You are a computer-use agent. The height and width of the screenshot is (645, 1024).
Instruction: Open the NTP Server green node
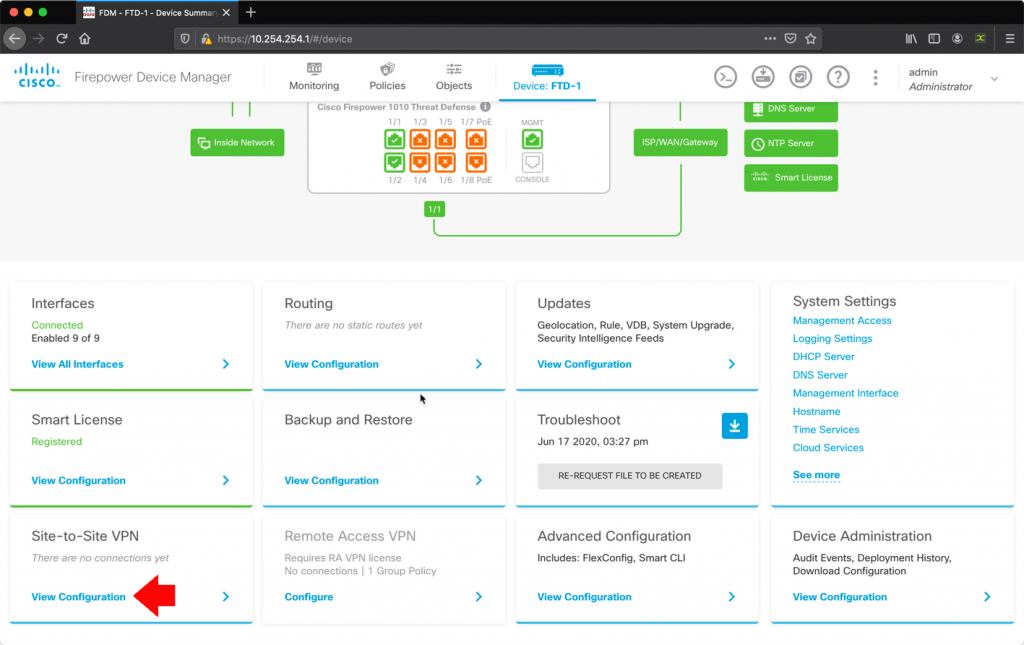[790, 143]
